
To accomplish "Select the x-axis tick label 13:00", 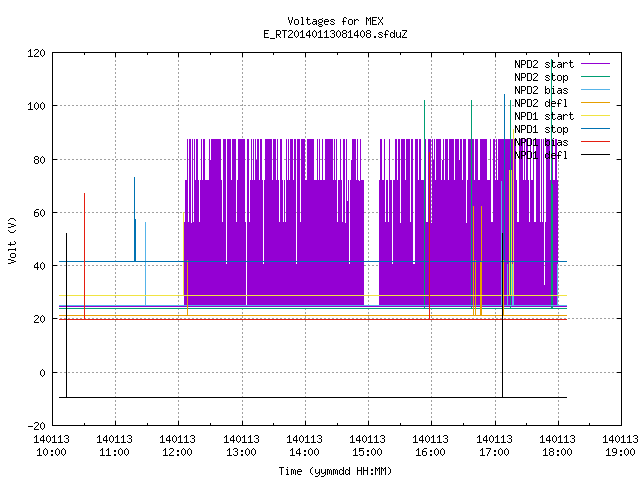I will 242,453.
